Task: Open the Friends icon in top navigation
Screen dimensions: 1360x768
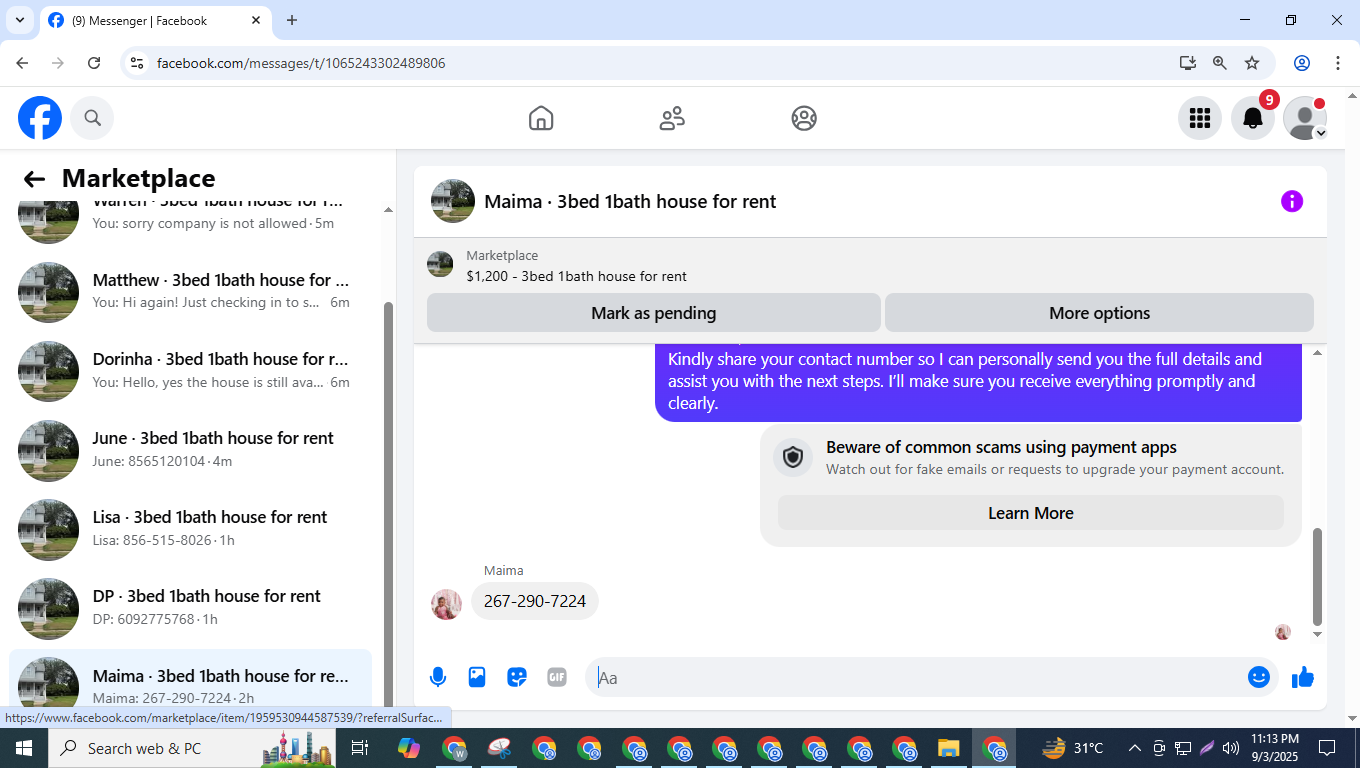Action: (x=672, y=118)
